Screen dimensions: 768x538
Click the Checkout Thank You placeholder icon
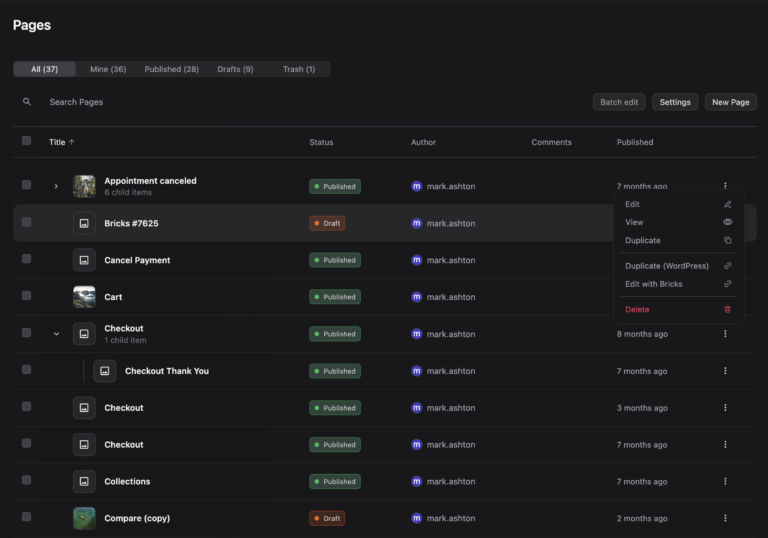coord(105,371)
